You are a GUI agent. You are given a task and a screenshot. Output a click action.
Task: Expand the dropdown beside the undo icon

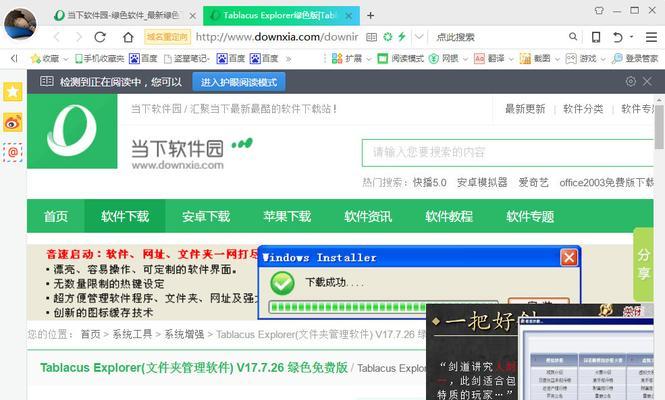pos(631,37)
